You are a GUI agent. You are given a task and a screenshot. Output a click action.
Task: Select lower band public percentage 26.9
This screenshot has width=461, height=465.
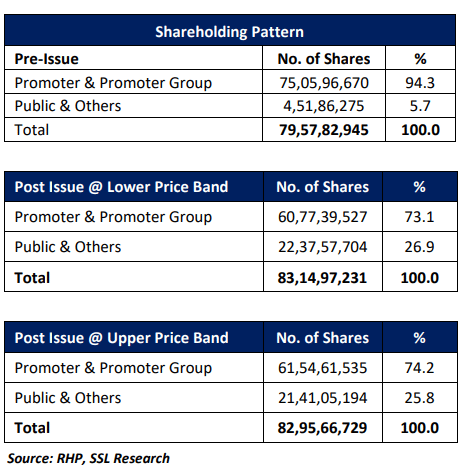(x=419, y=247)
